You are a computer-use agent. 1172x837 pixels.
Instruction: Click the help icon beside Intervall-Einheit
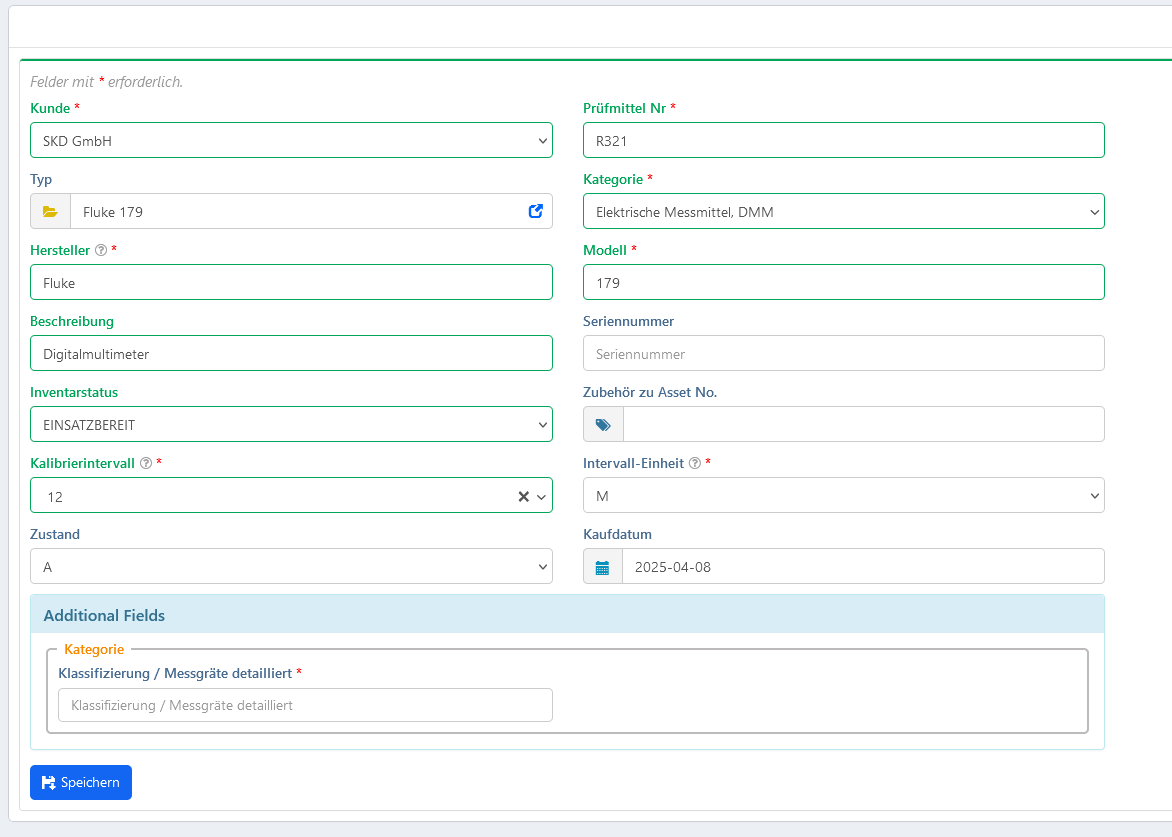[695, 464]
